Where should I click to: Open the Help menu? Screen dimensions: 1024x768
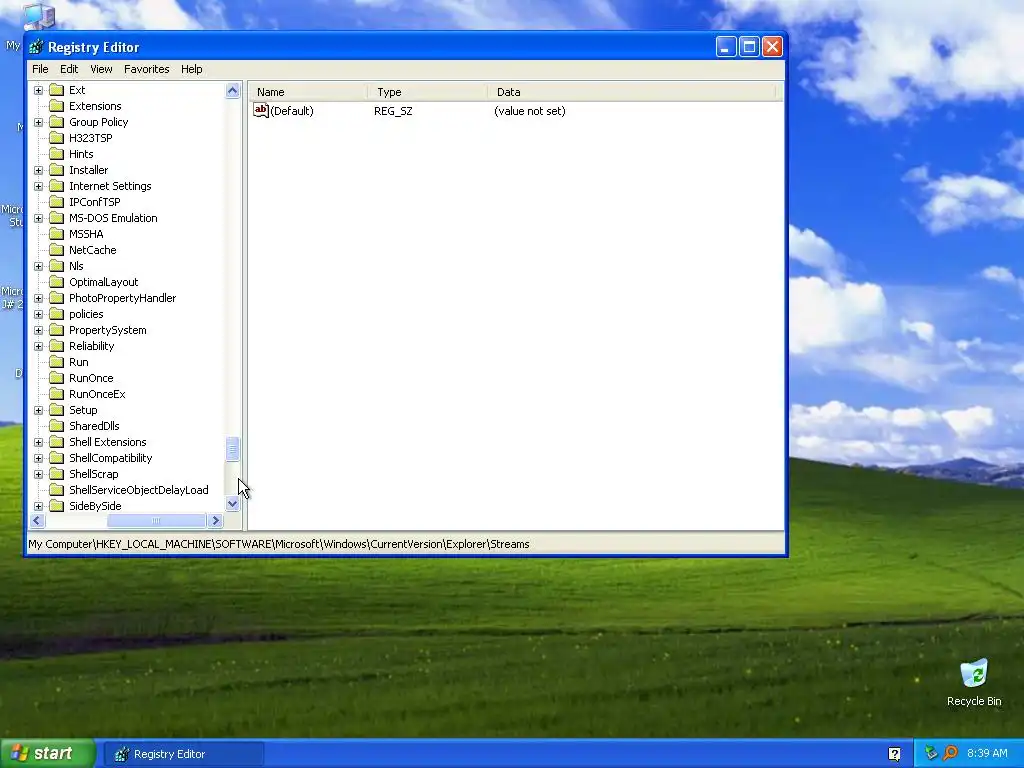[191, 69]
